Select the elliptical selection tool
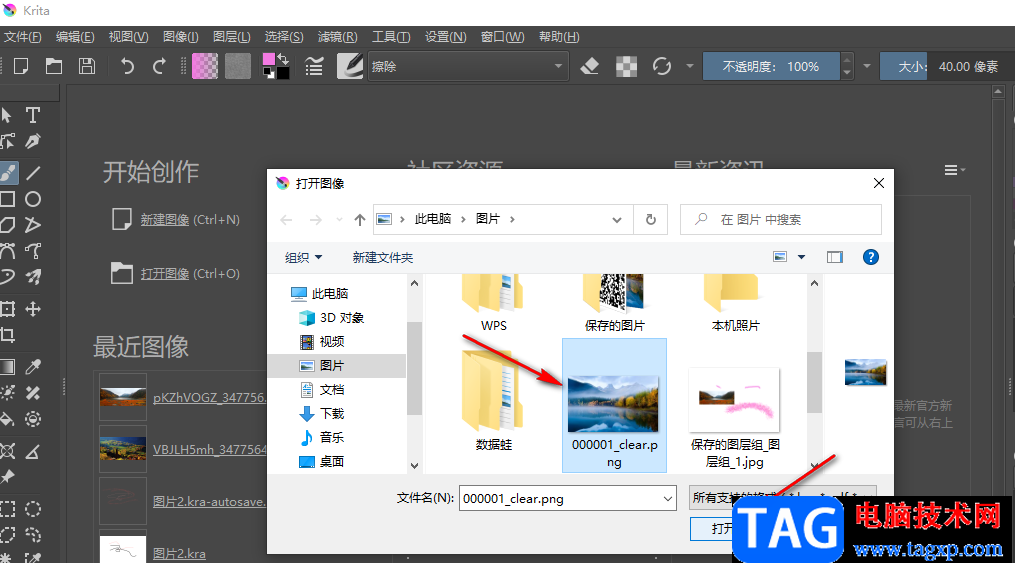 point(32,509)
